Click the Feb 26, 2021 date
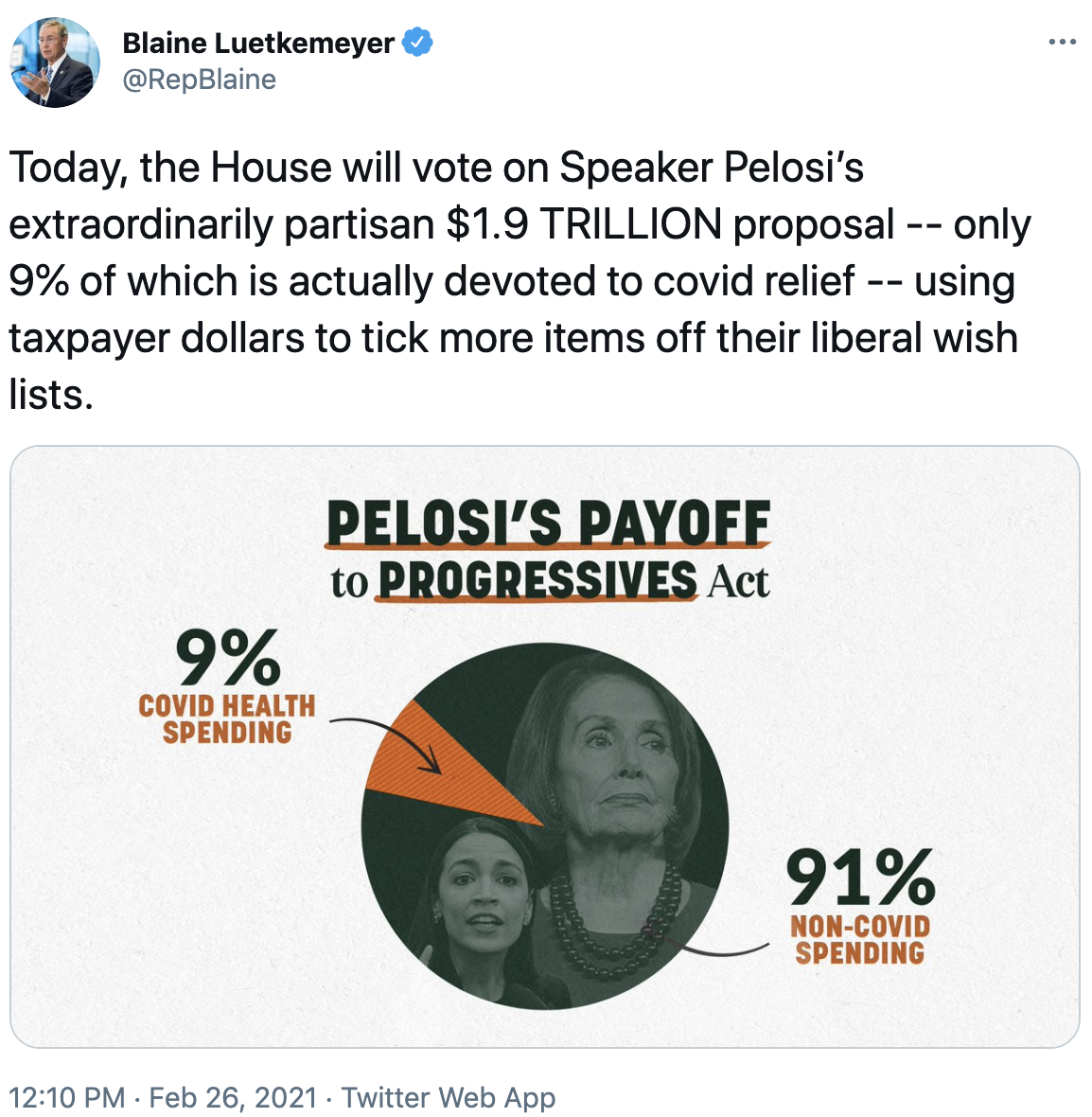Viewport: 1092px width, 1117px height. tap(233, 1097)
